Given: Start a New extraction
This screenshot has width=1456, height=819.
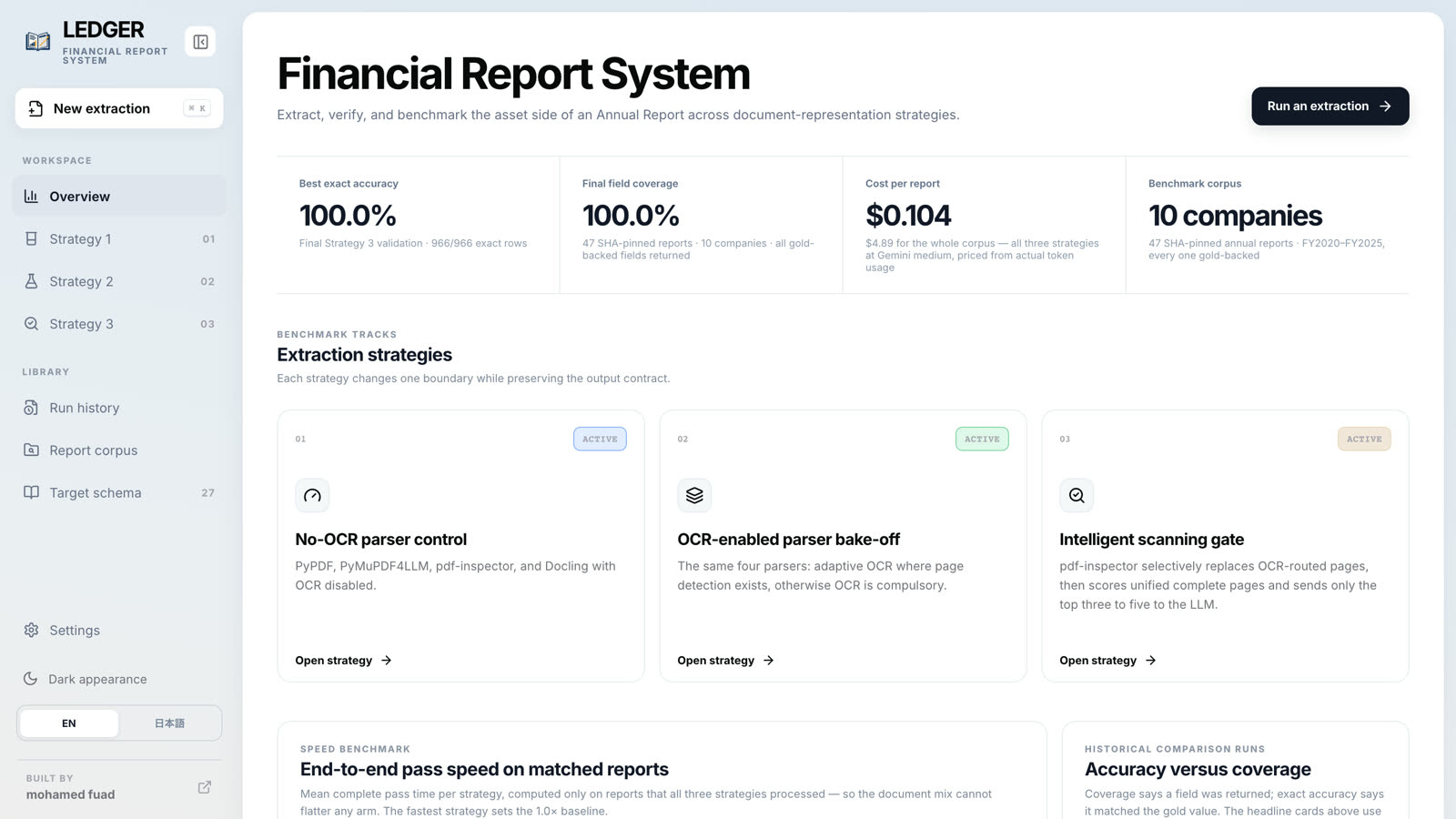Looking at the screenshot, I should click(x=119, y=108).
